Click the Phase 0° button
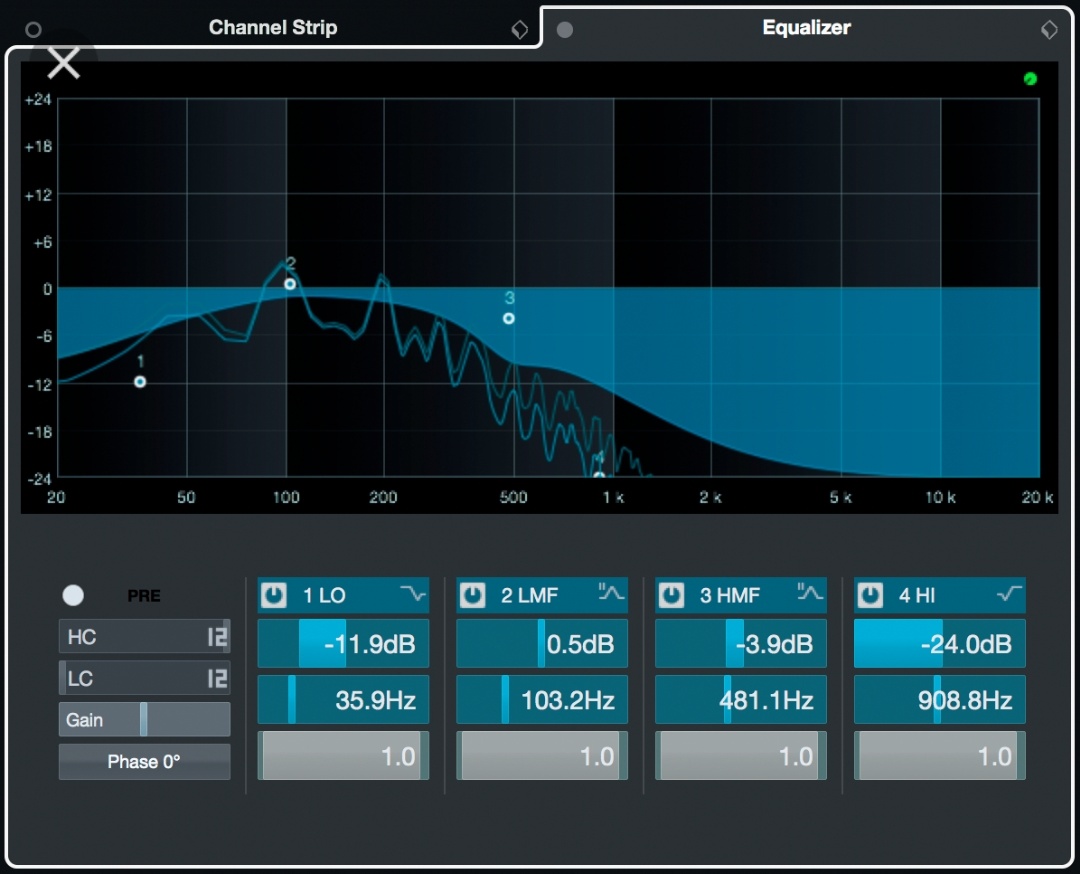 point(144,762)
